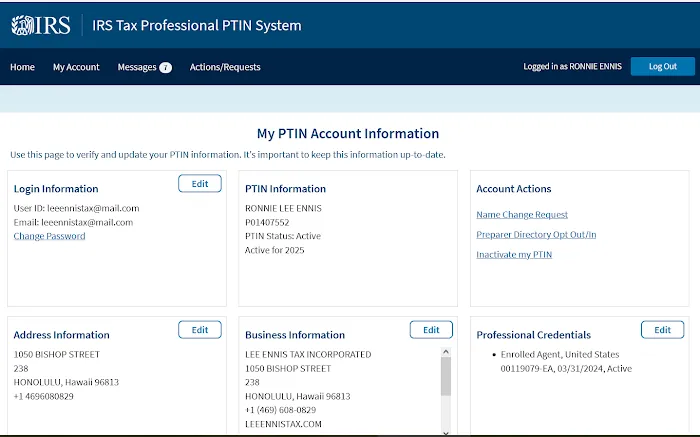
Task: Click the IRS eagle logo
Action: (x=41, y=25)
